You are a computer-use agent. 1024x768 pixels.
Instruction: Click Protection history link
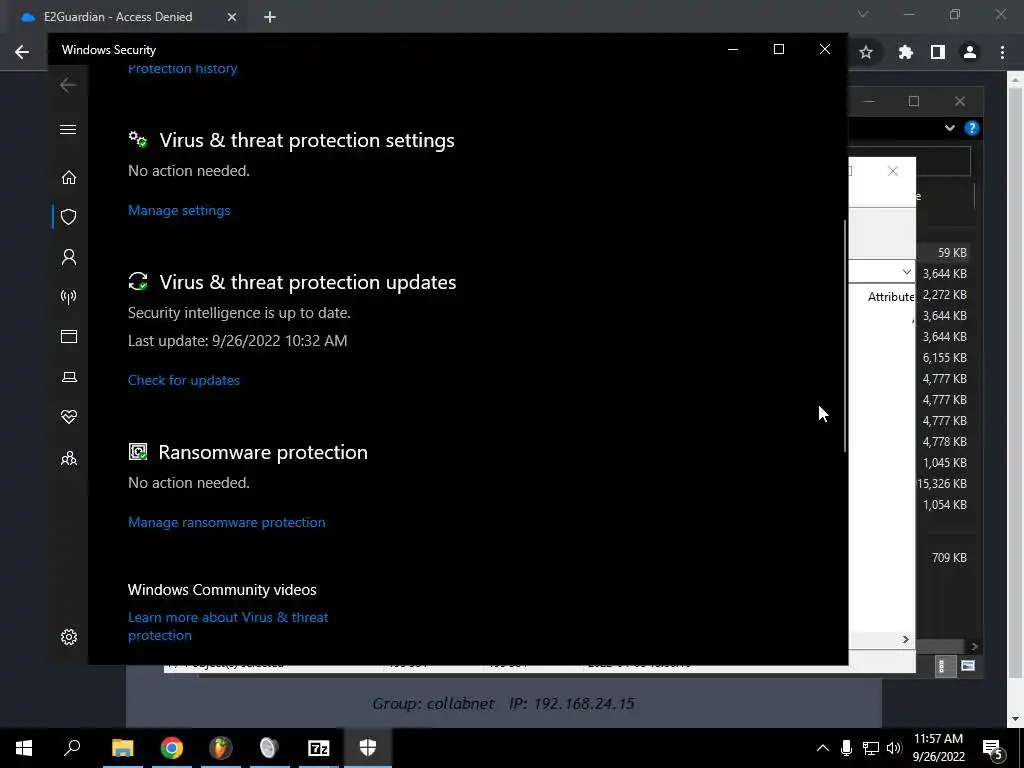[182, 69]
